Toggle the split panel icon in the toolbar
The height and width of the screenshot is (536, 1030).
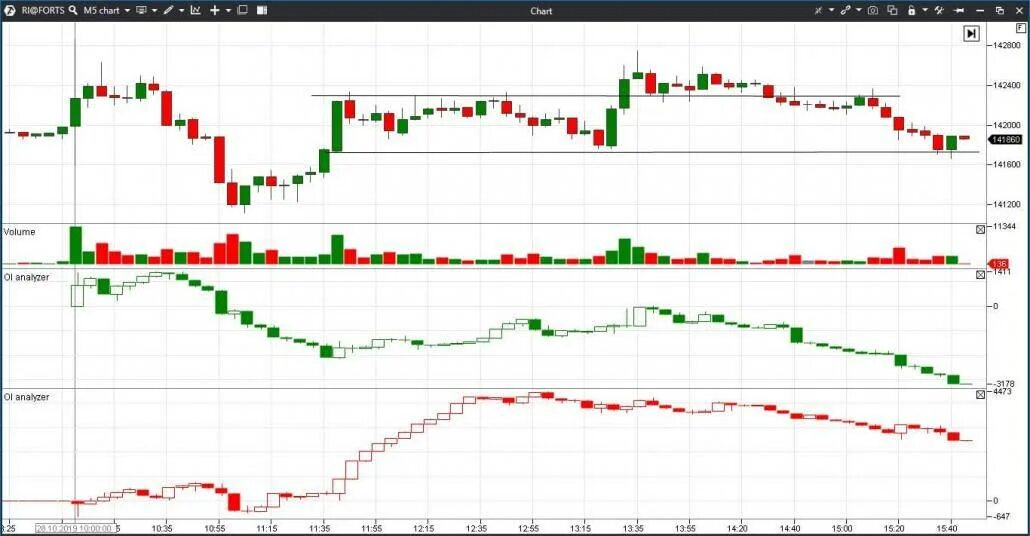coord(261,11)
